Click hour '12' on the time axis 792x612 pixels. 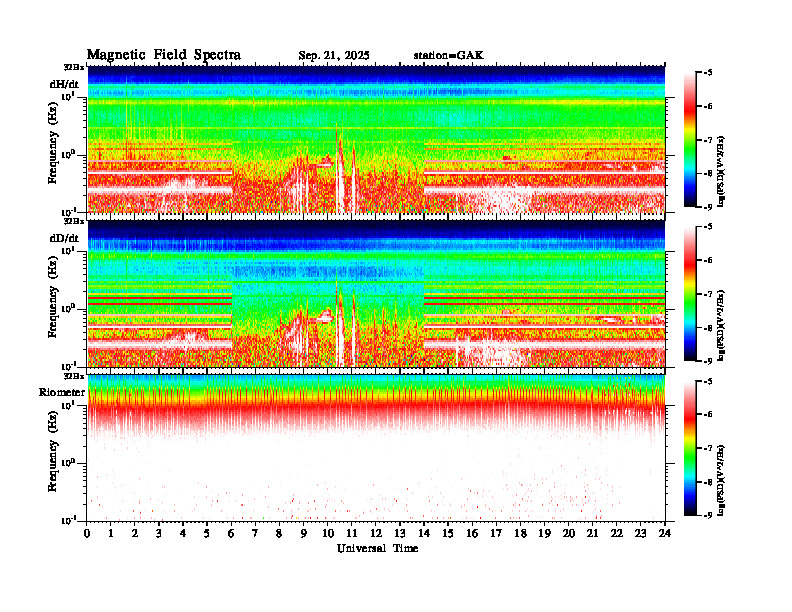coord(376,534)
